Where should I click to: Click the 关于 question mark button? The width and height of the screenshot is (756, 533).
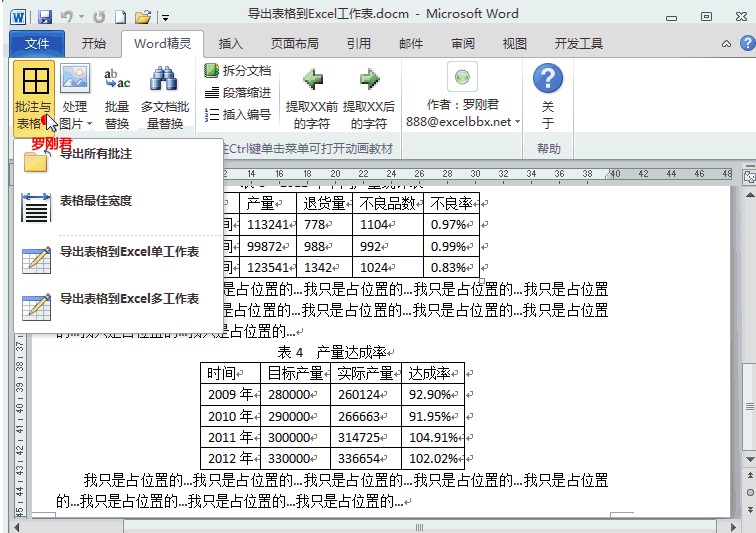(548, 97)
